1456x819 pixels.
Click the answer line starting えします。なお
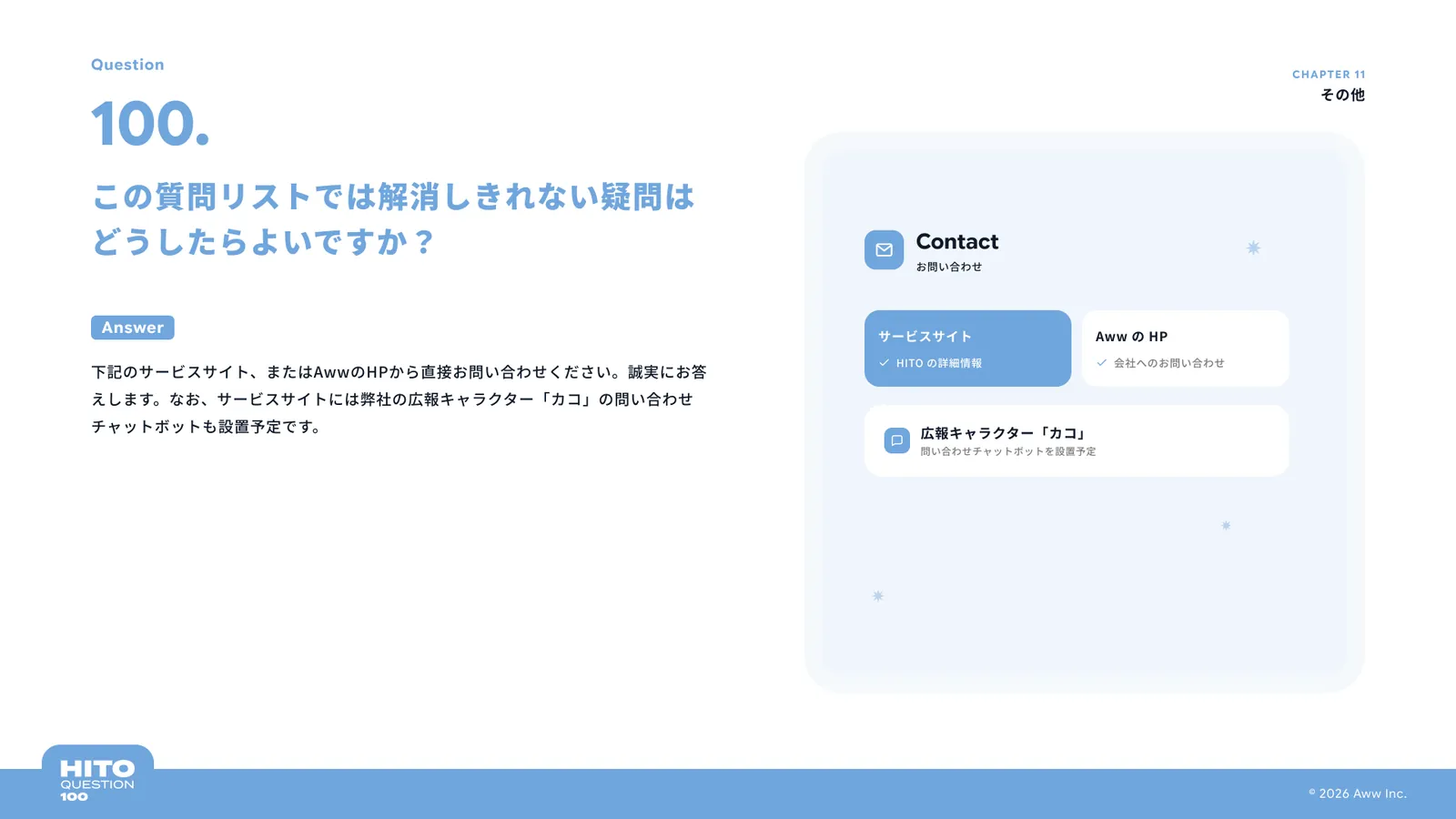392,399
